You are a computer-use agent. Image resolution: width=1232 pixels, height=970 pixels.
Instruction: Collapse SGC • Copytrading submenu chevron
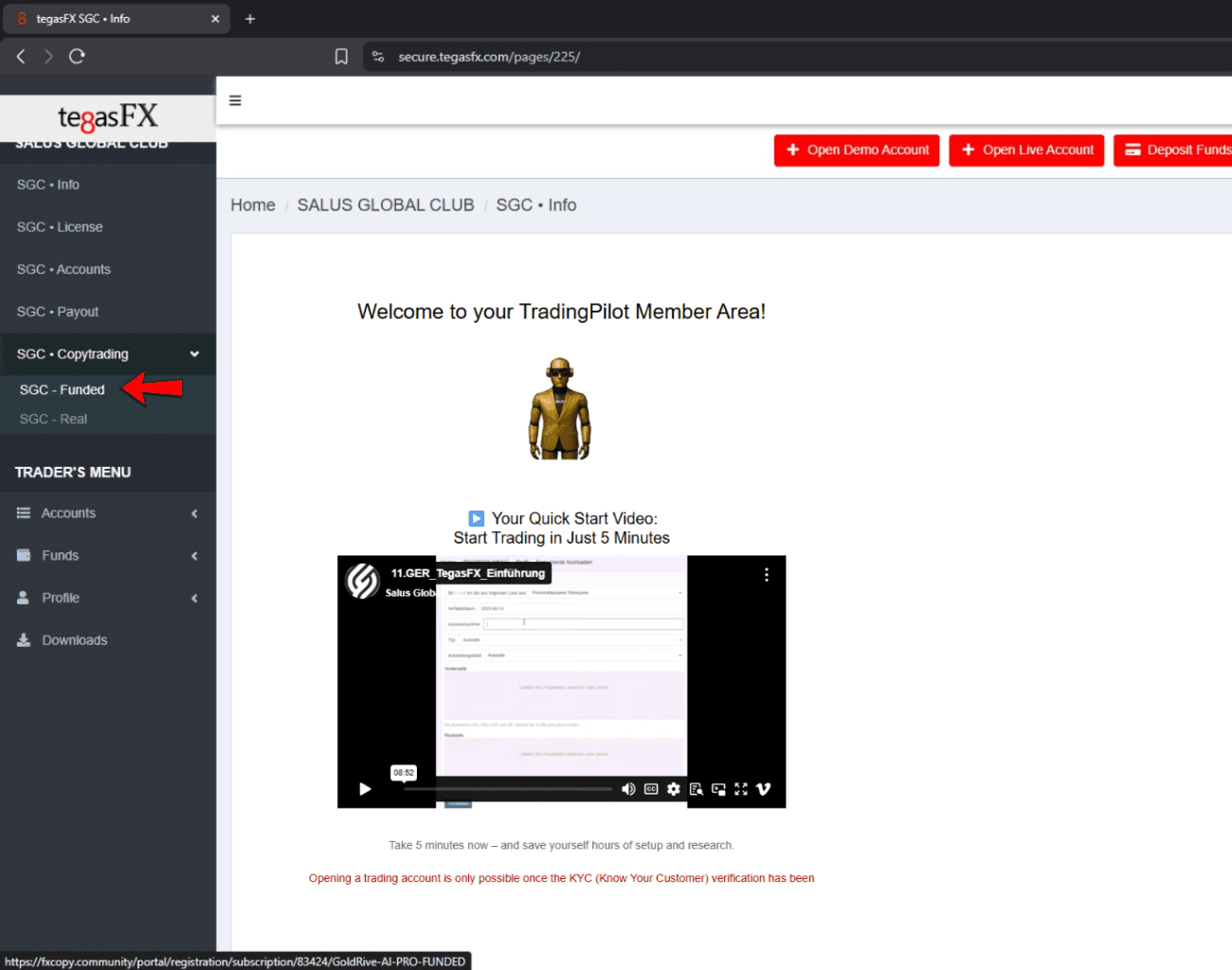click(x=194, y=354)
